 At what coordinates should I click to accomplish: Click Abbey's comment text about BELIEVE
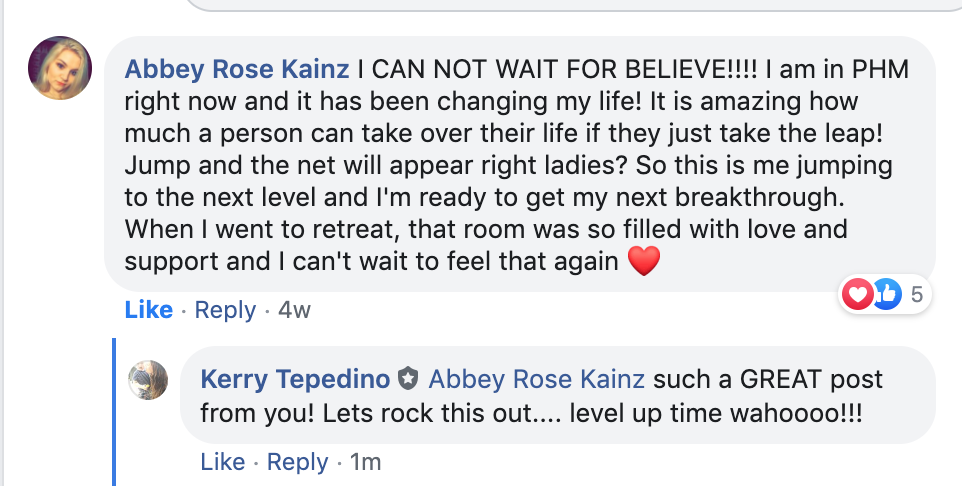click(515, 165)
